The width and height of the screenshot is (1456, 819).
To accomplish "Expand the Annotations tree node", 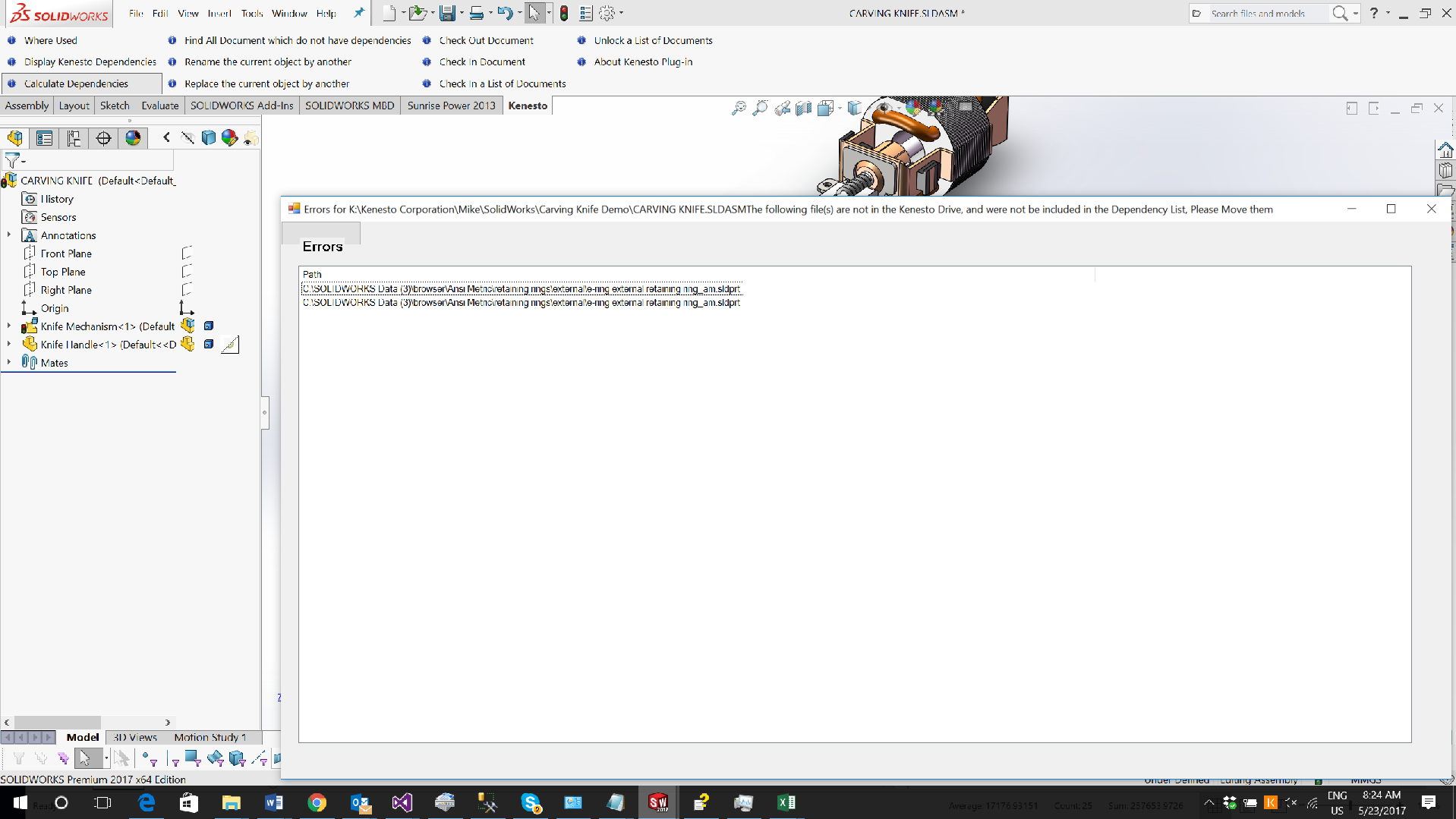I will [x=9, y=235].
